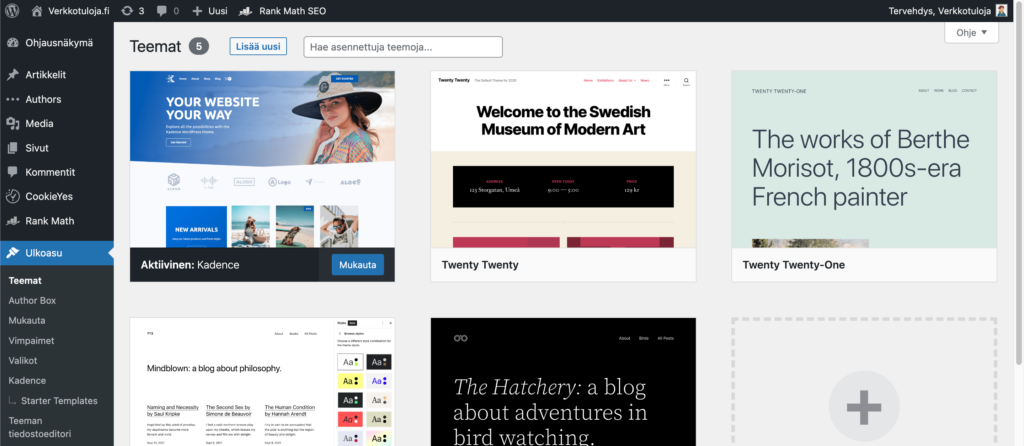This screenshot has height=446, width=1024.
Task: Open the Kadence theme screenshot
Action: [x=263, y=159]
